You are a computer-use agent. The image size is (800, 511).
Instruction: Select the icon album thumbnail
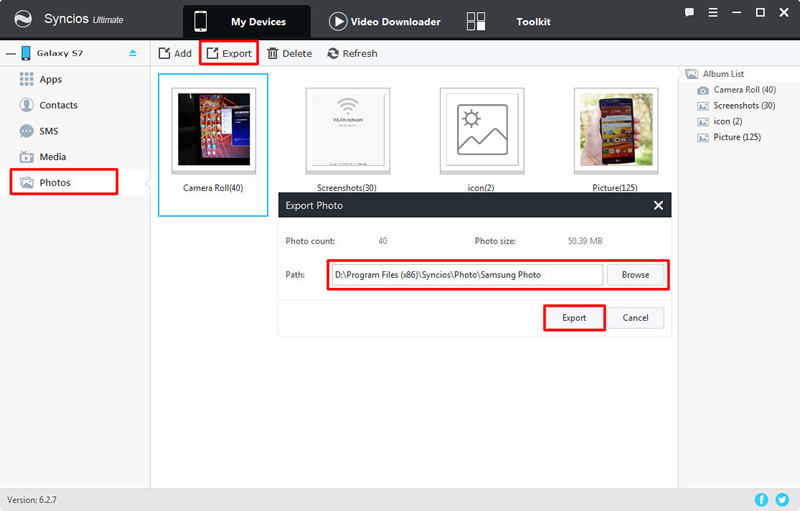click(x=482, y=130)
